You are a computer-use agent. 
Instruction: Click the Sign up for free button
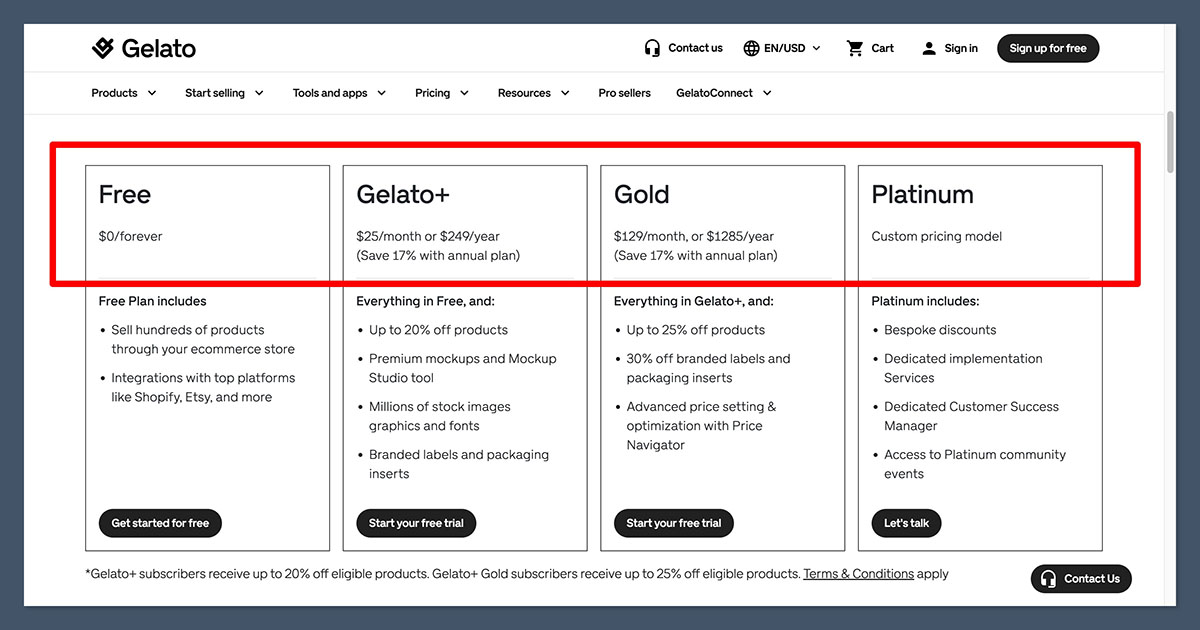pyautogui.click(x=1047, y=47)
